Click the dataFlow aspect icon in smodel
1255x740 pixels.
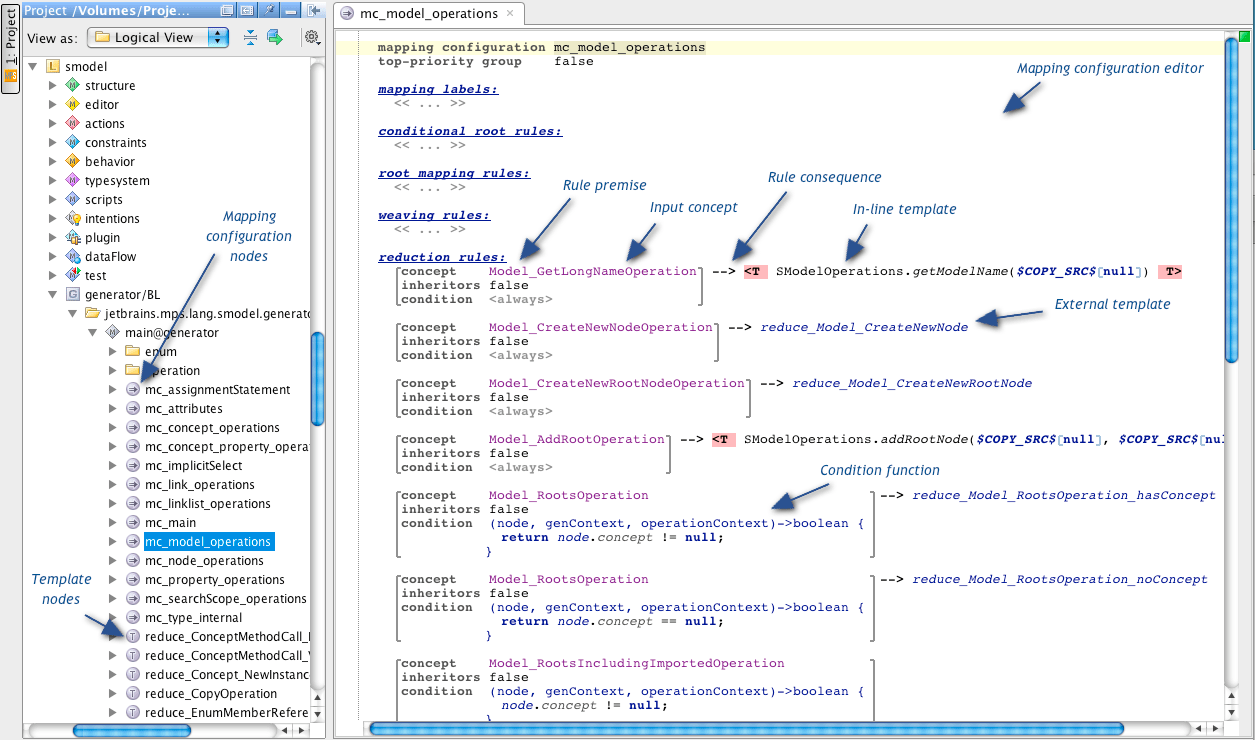72,256
